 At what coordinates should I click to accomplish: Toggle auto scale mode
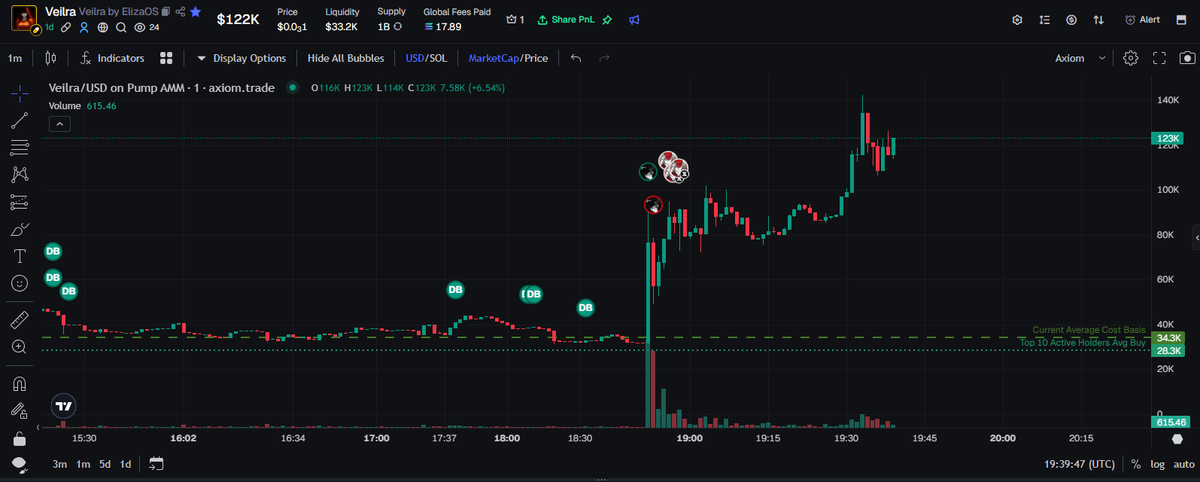[1183, 465]
